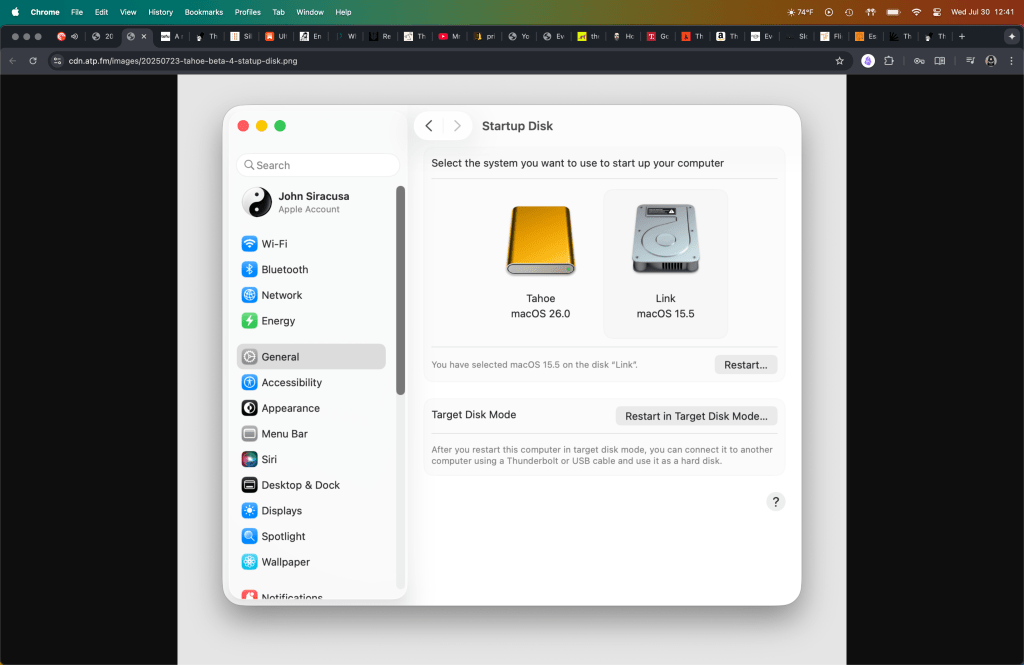Select the Network globe icon

pos(249,295)
